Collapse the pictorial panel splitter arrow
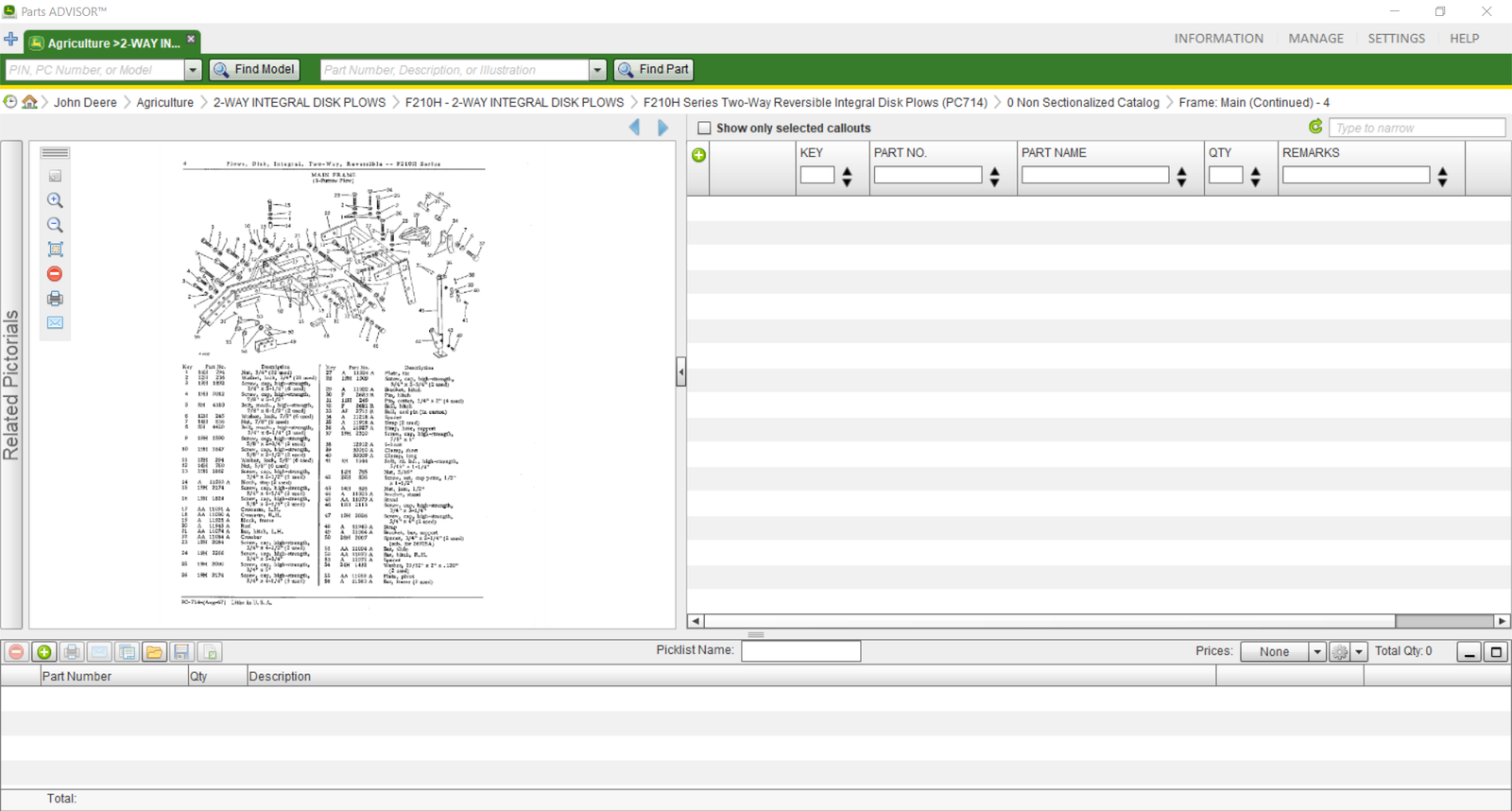 click(681, 372)
